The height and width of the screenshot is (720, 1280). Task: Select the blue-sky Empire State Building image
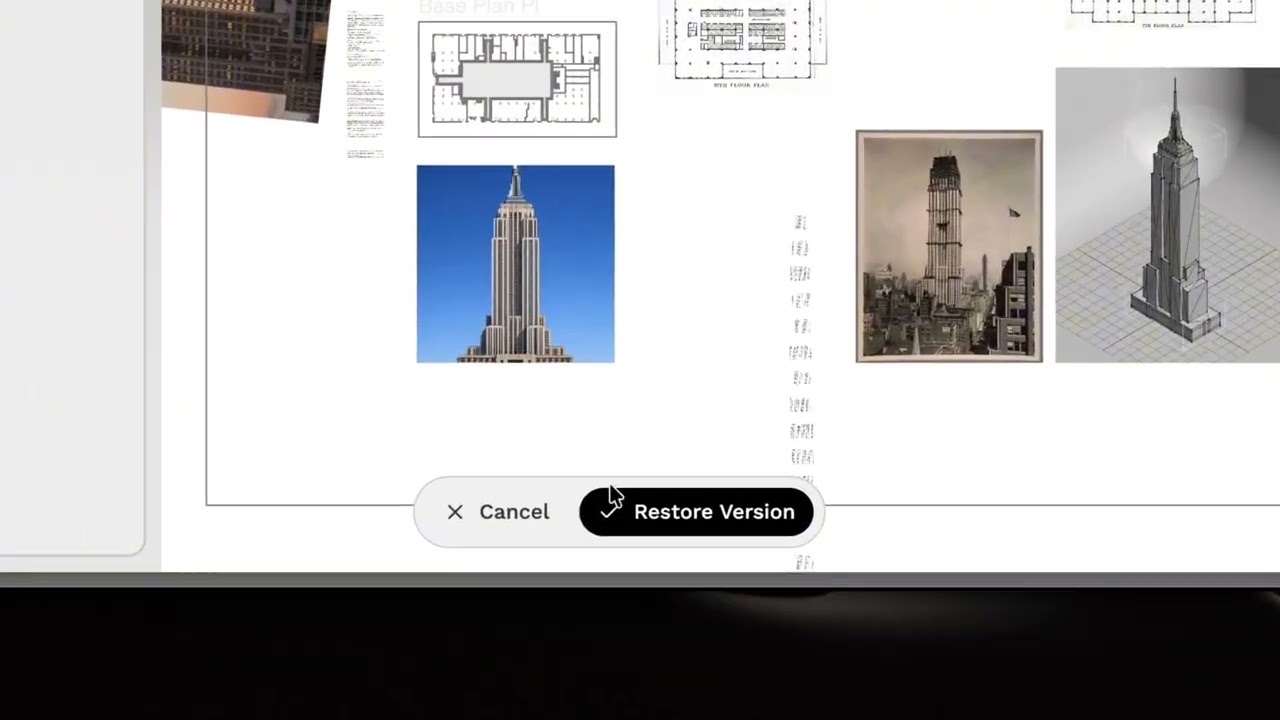(515, 264)
